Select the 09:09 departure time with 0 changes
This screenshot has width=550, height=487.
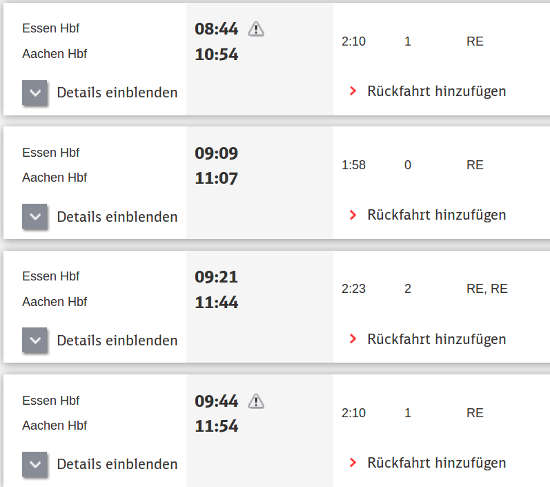pyautogui.click(x=216, y=153)
